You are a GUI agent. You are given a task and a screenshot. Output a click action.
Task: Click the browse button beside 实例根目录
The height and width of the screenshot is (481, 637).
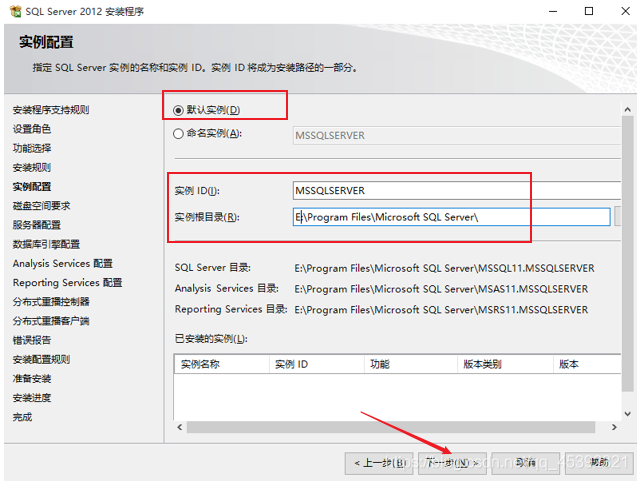(618, 217)
